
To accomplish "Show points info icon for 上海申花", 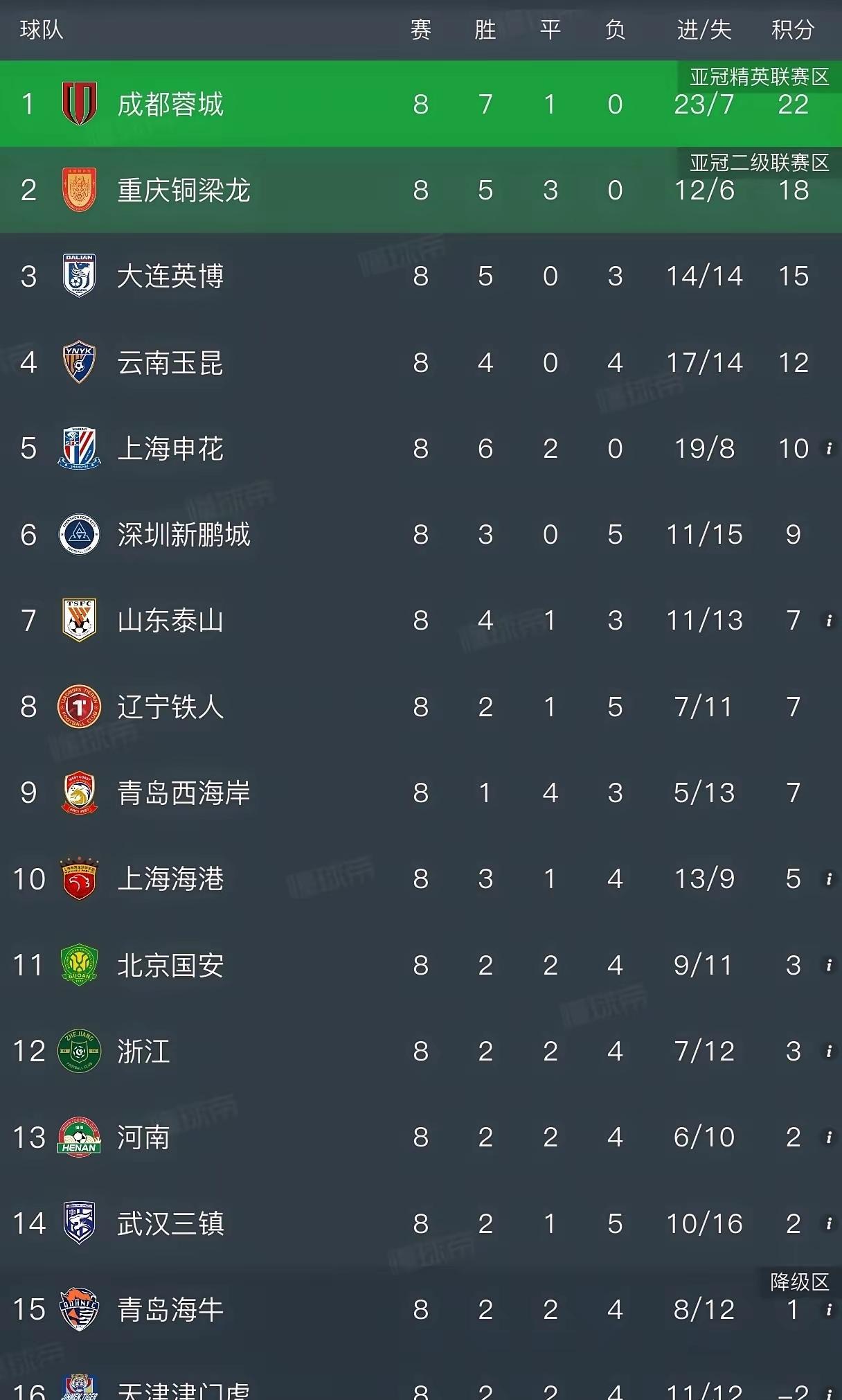I will (x=829, y=448).
